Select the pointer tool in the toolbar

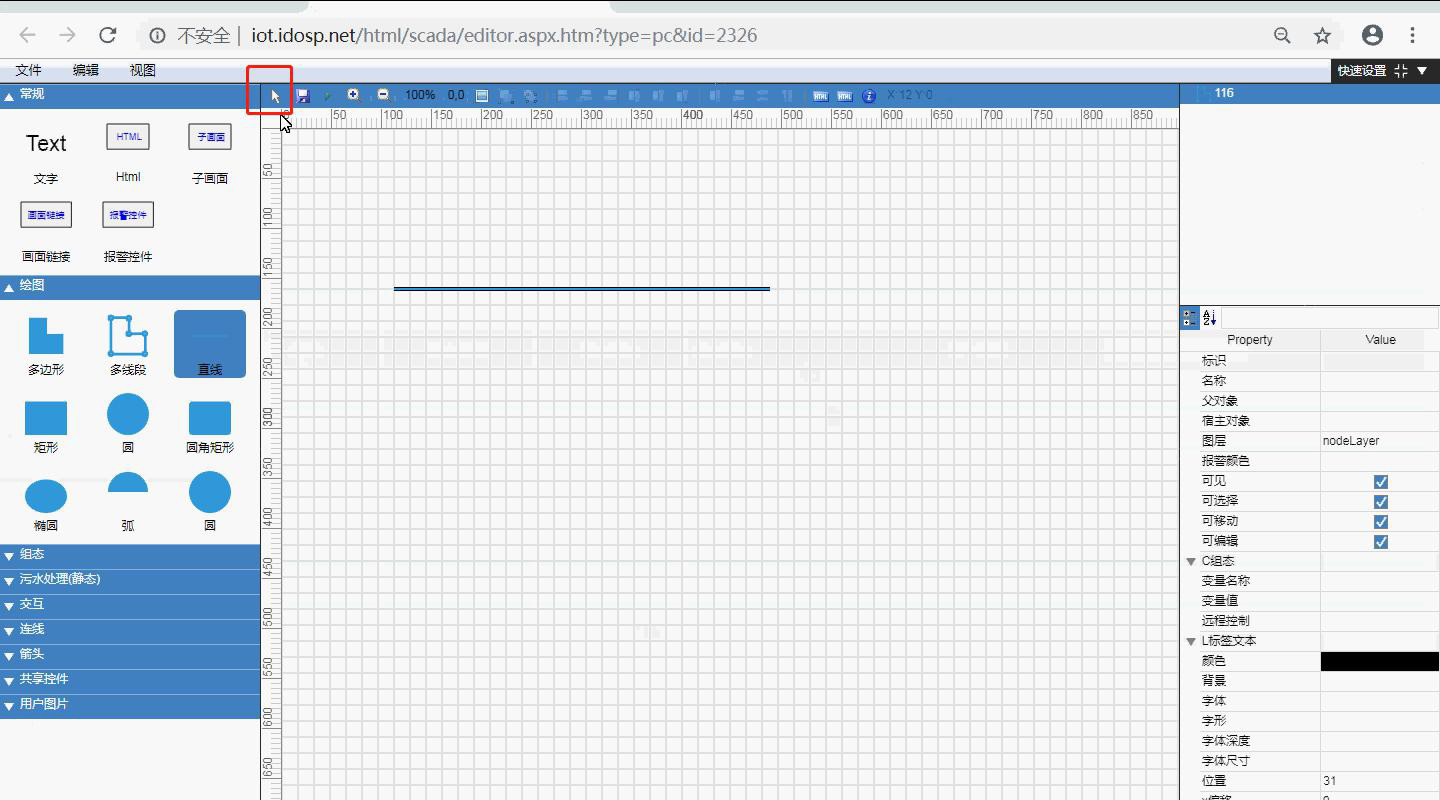(x=276, y=96)
